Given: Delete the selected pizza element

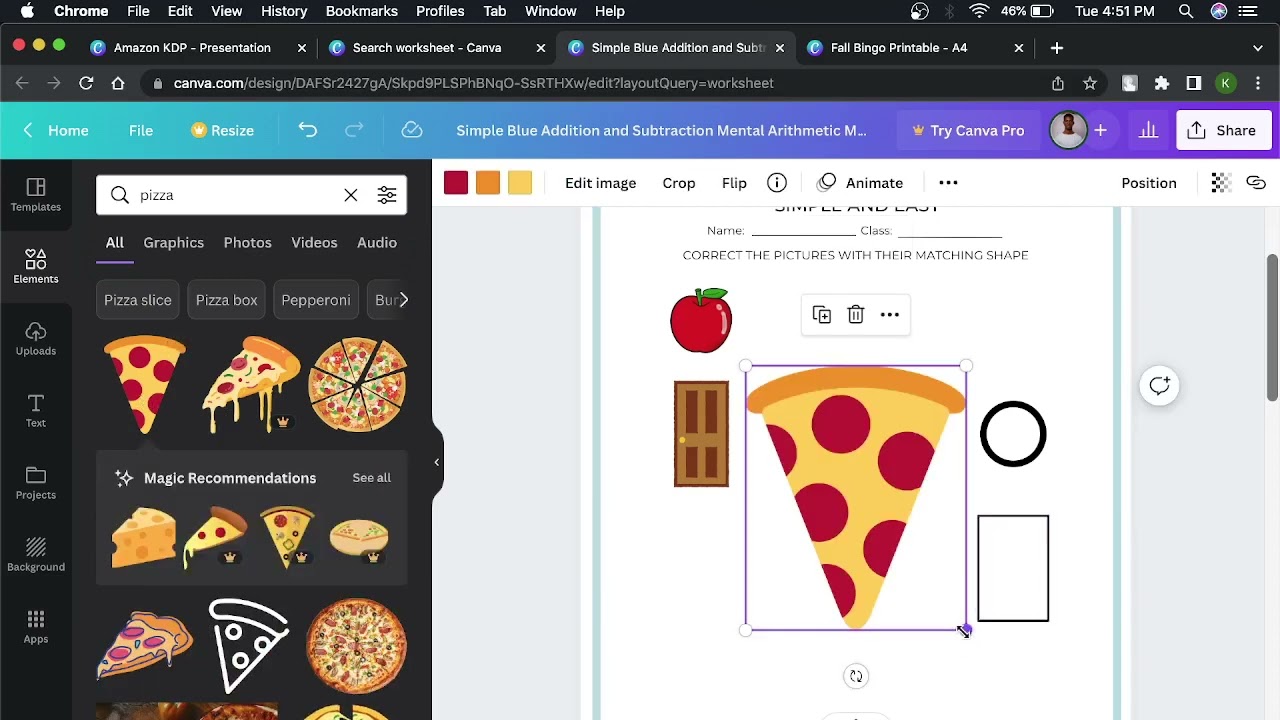Looking at the screenshot, I should tap(856, 315).
